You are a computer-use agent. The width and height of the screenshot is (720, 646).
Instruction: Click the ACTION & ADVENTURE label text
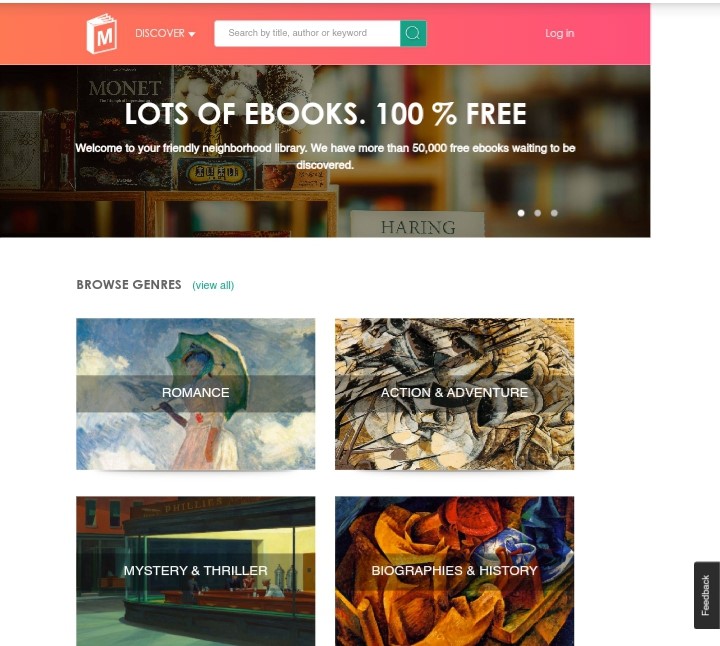[x=454, y=393]
